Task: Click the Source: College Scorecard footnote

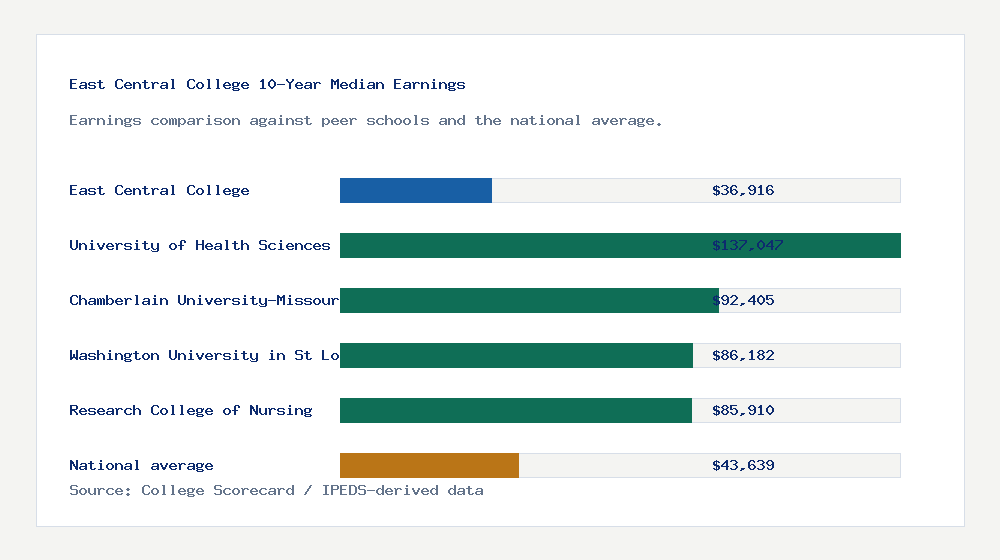Action: tap(276, 490)
